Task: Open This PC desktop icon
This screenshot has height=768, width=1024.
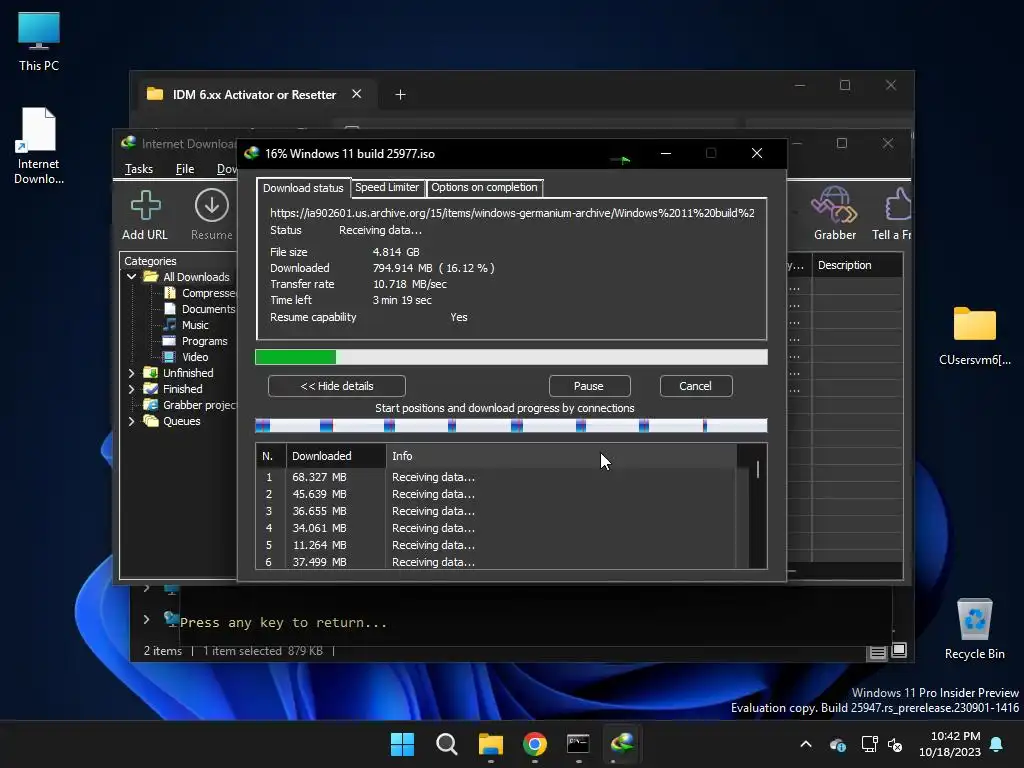Action: 39,41
